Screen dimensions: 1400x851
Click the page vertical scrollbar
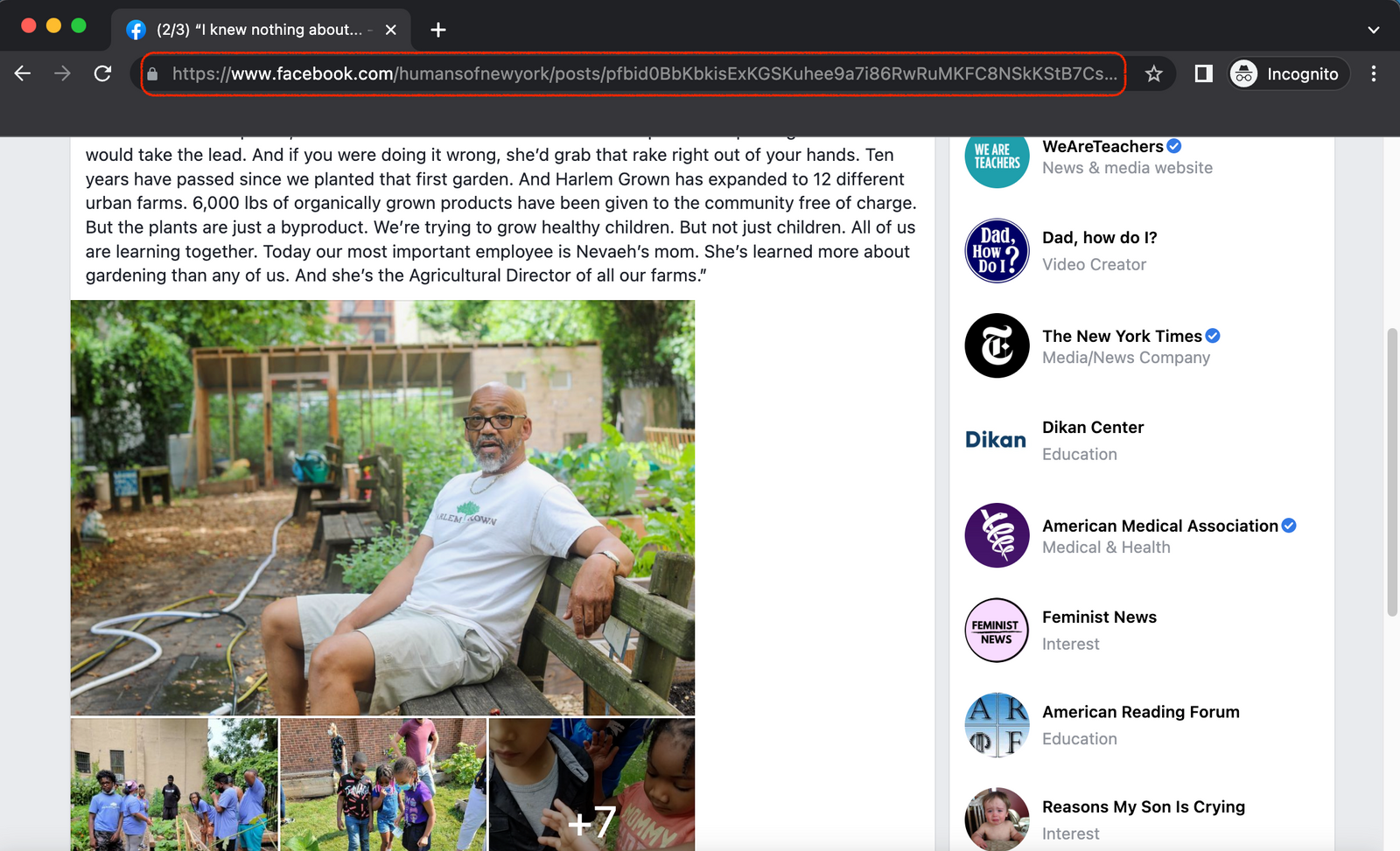click(x=1391, y=472)
